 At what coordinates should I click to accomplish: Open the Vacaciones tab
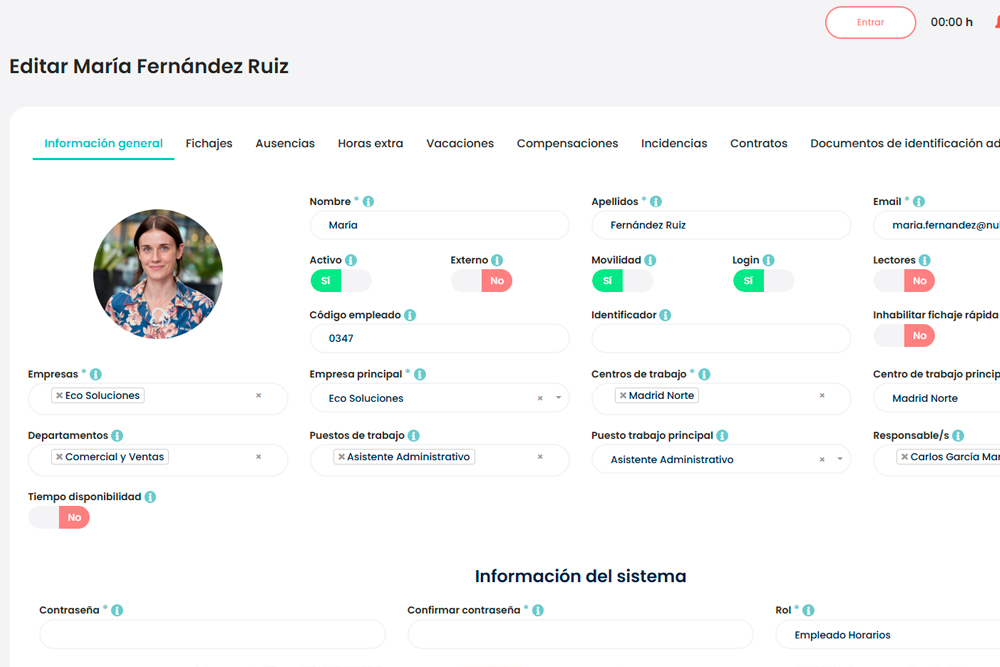click(x=460, y=143)
